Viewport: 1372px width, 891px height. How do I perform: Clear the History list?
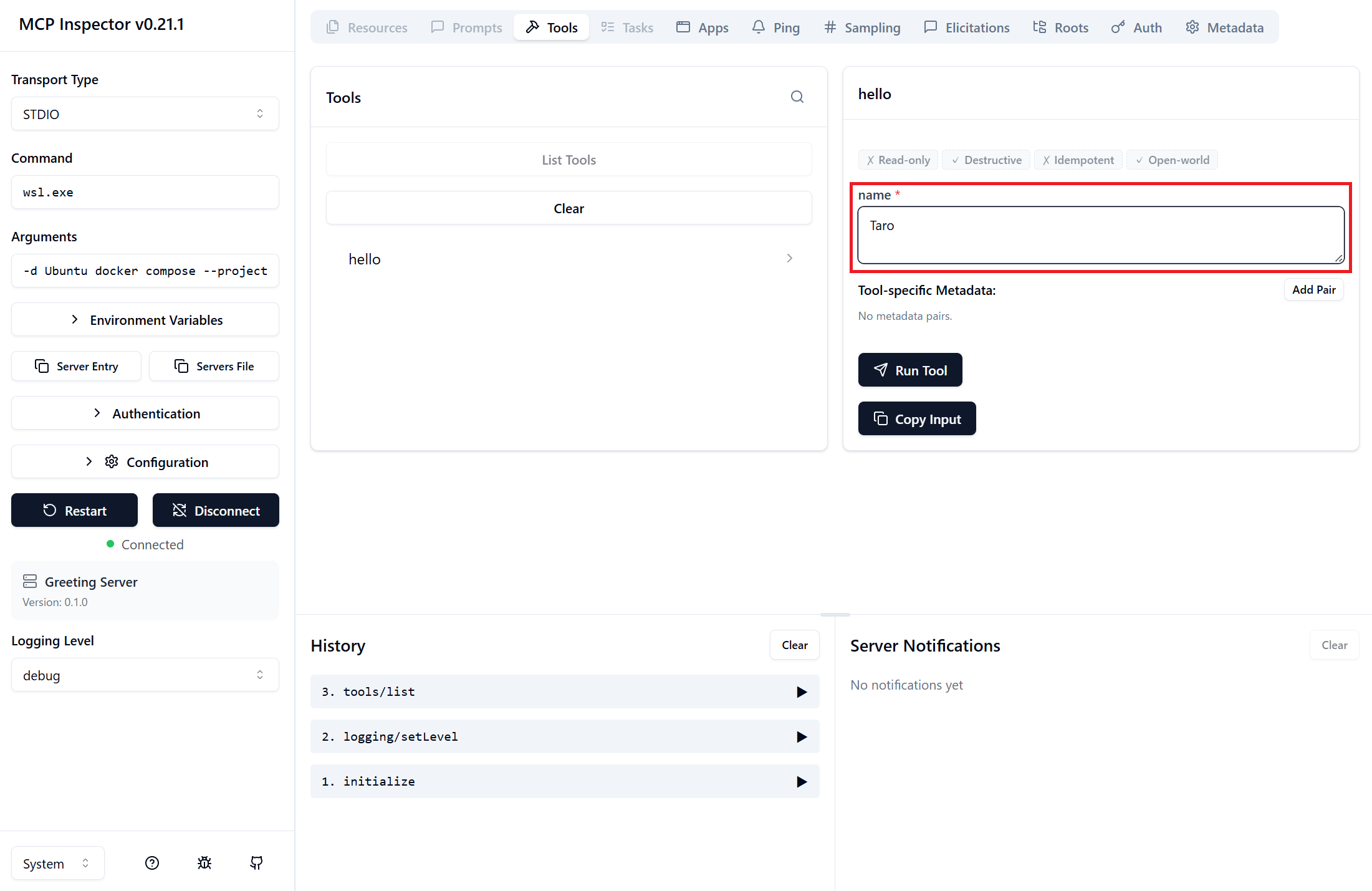pos(795,645)
